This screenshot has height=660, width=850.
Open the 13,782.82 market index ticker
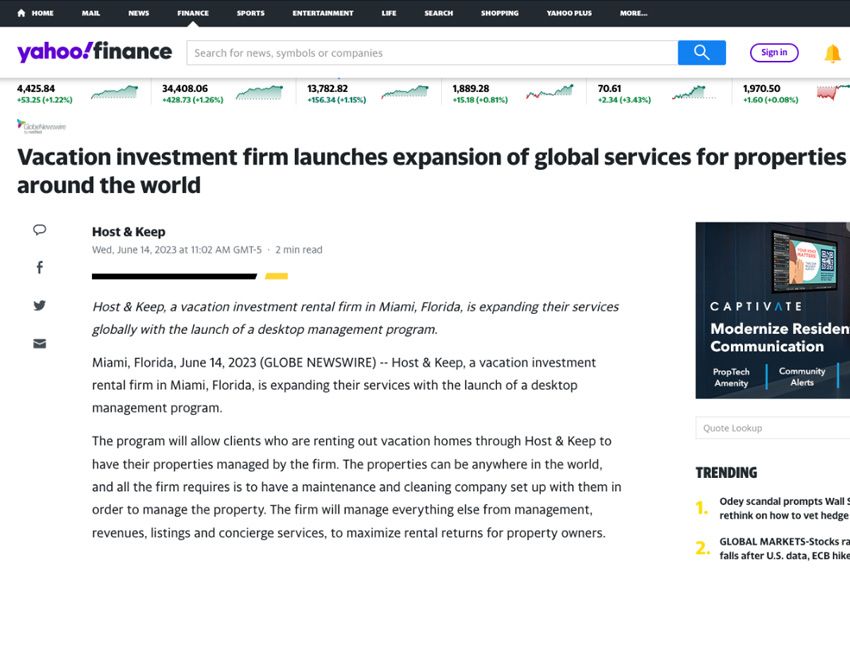tap(368, 93)
